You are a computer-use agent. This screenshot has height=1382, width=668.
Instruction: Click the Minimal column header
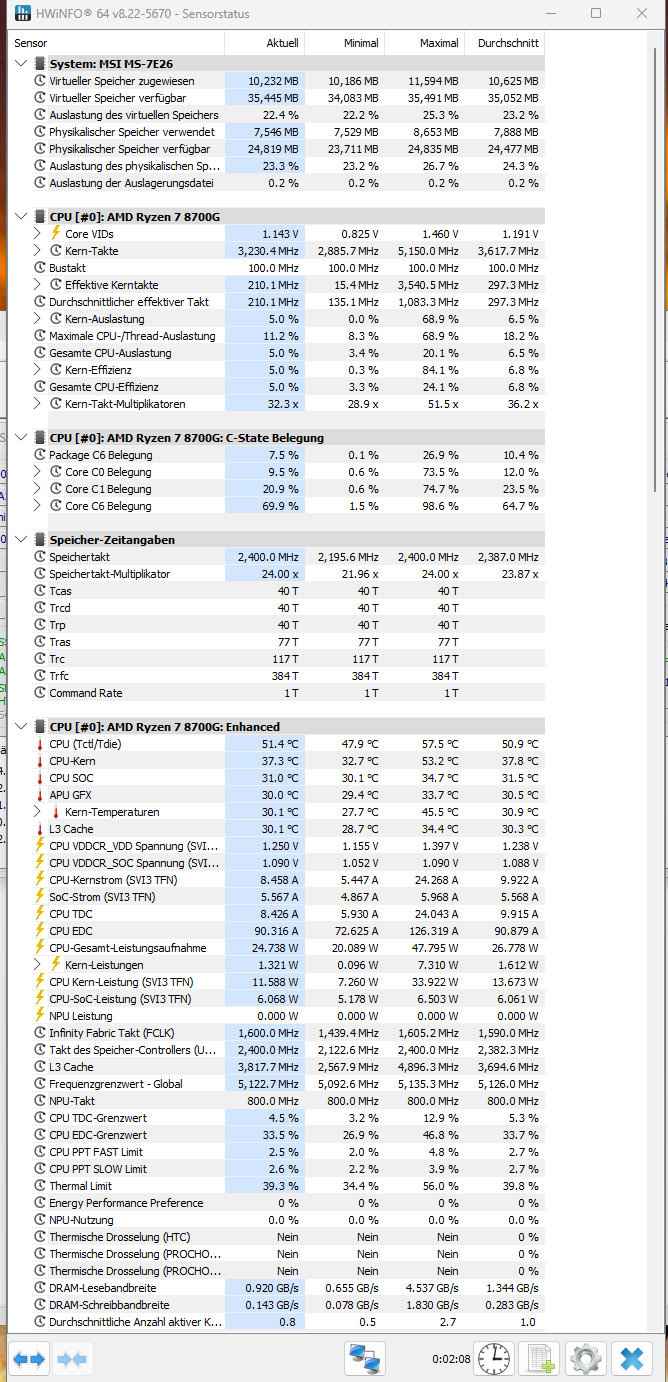click(344, 43)
